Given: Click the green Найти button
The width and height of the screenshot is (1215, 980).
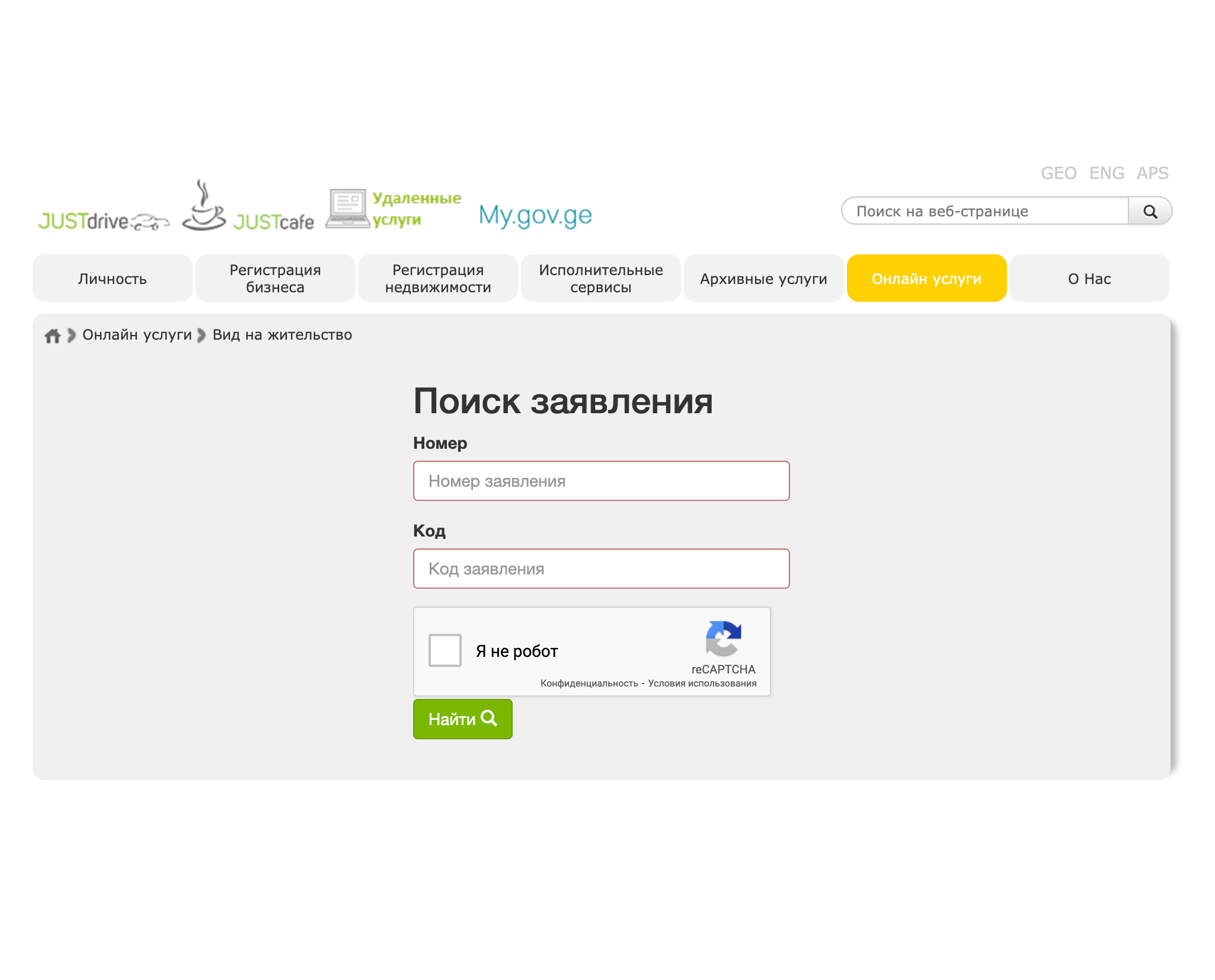Looking at the screenshot, I should (463, 719).
